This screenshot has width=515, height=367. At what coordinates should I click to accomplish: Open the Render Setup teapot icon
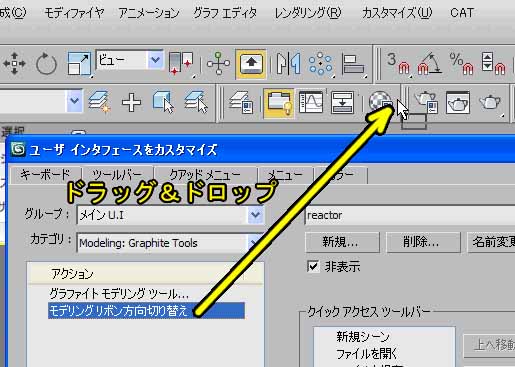pos(426,102)
